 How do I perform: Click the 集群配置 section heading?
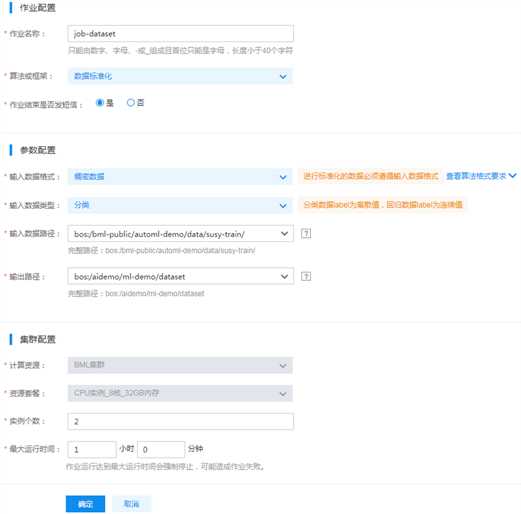coord(37,339)
